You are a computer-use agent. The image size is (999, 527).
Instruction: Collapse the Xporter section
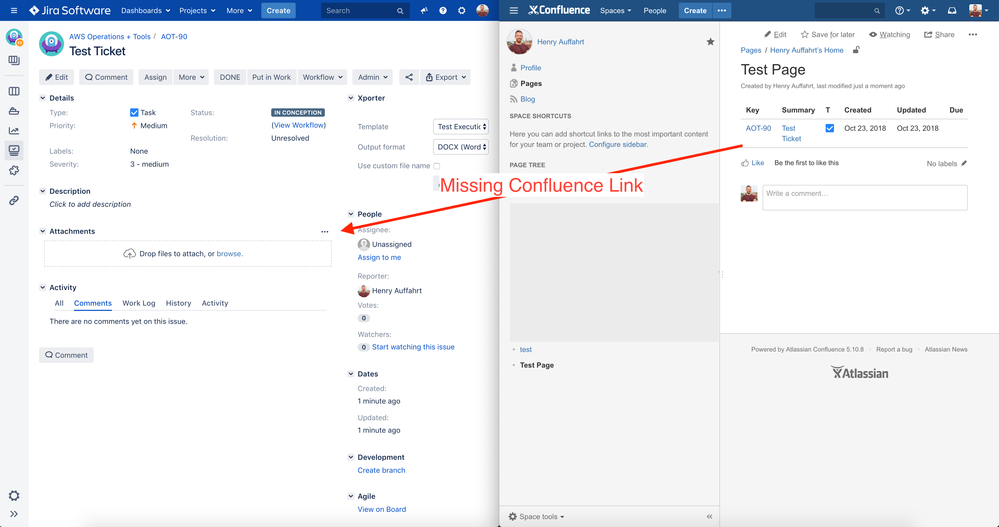[350, 98]
